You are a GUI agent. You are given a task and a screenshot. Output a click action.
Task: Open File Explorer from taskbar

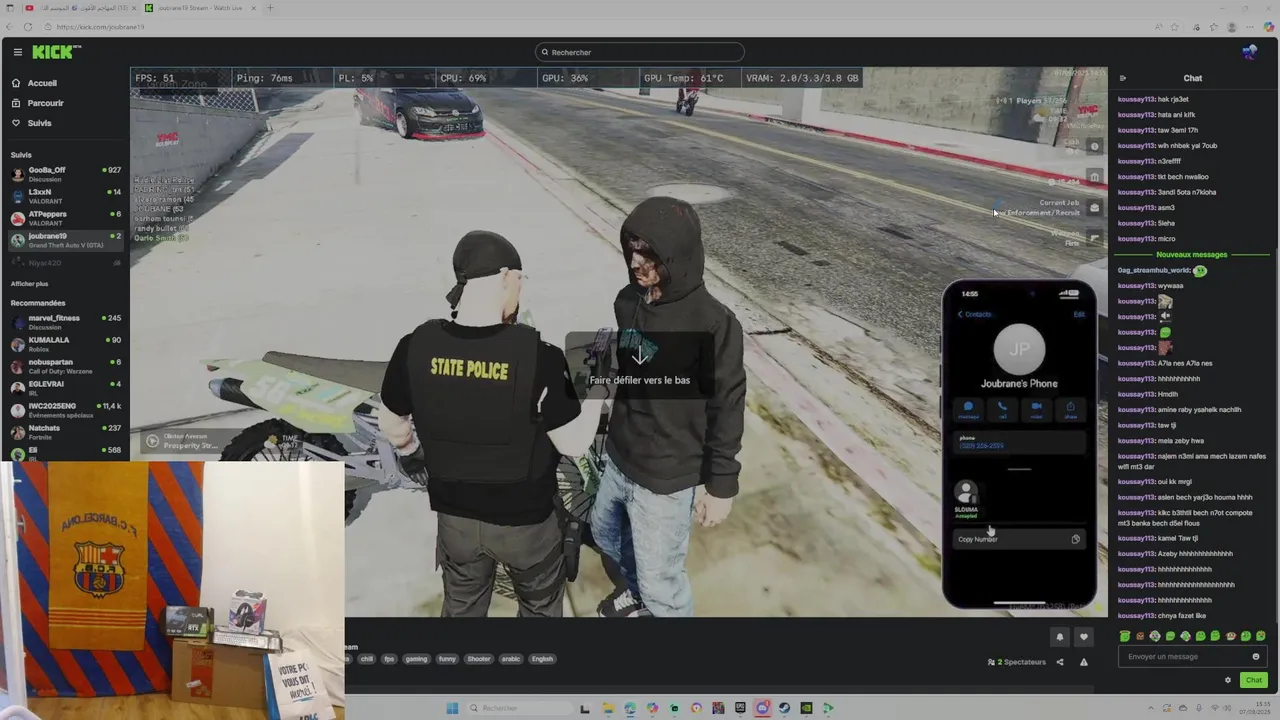click(607, 708)
